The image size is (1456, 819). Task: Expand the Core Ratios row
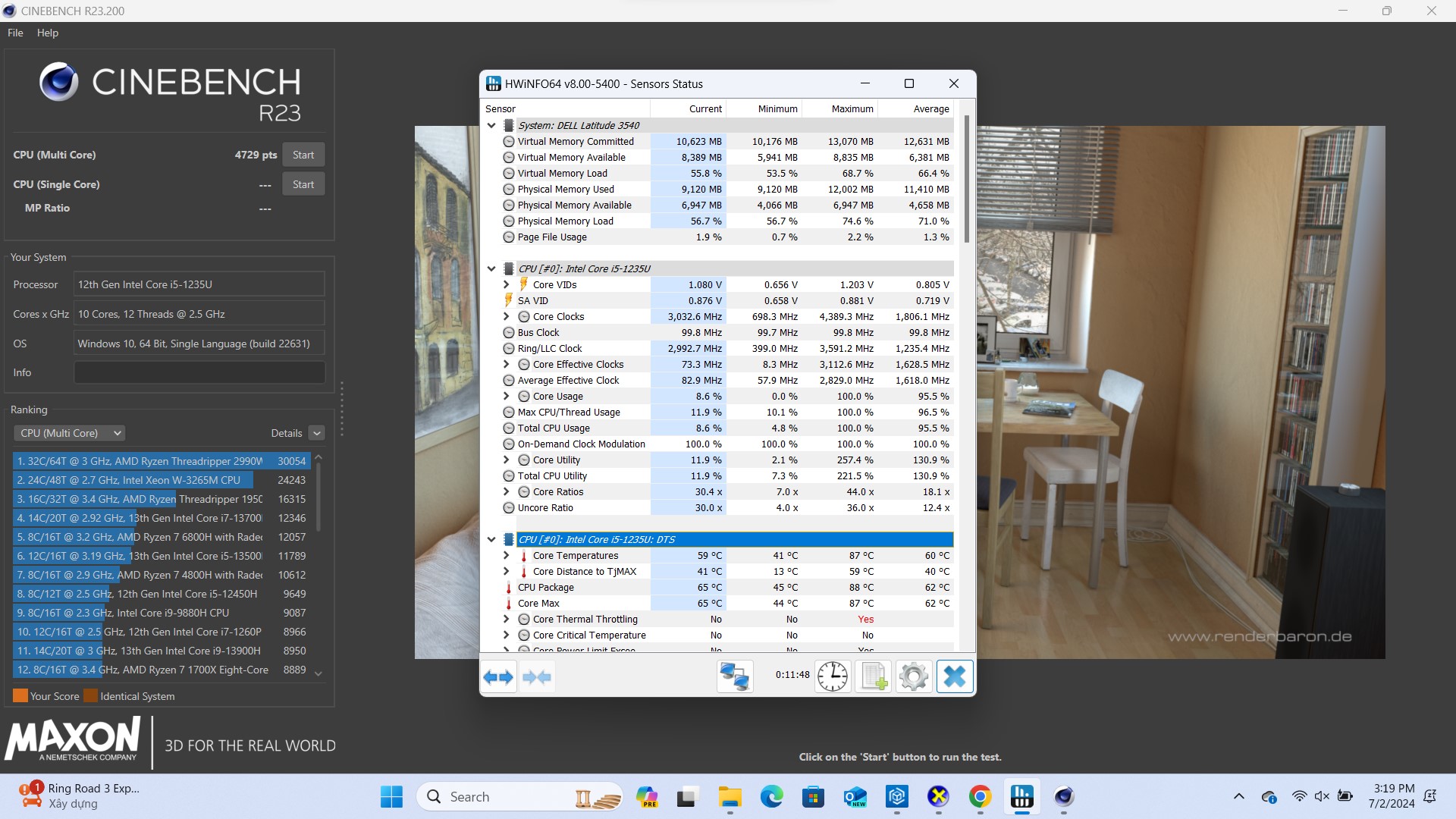(507, 491)
